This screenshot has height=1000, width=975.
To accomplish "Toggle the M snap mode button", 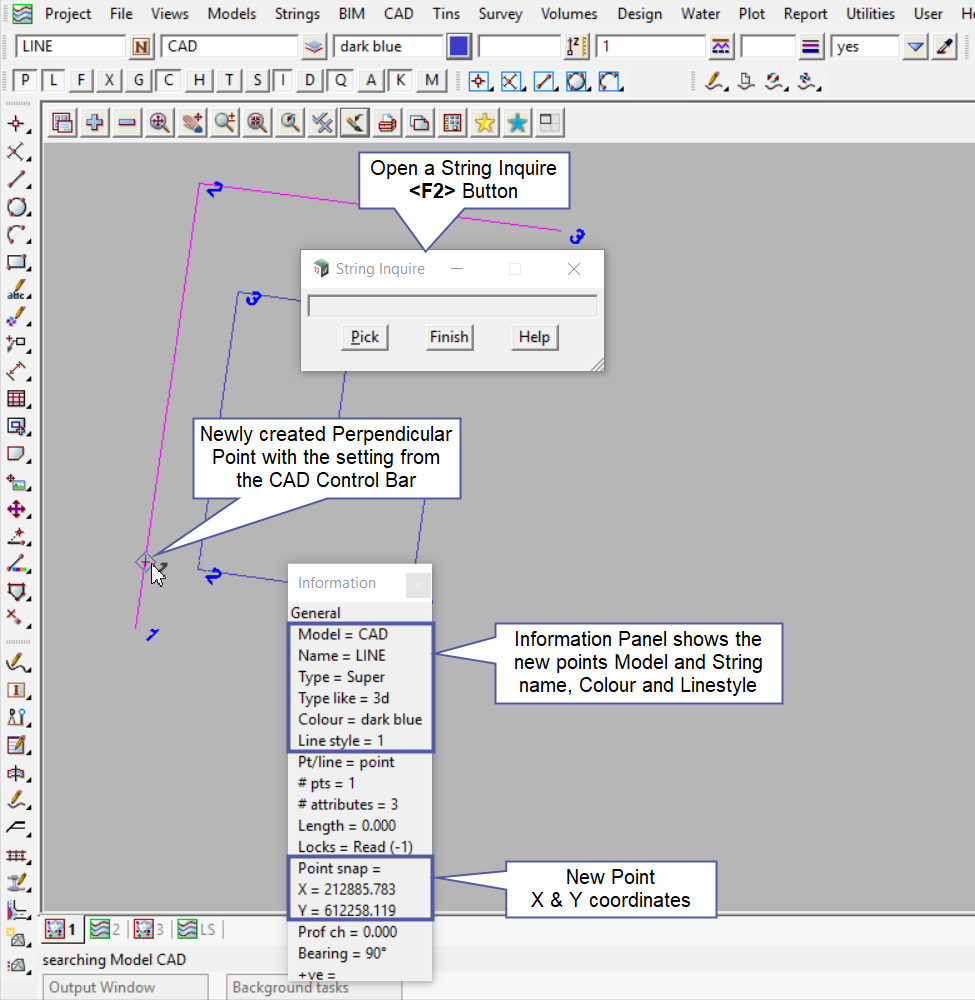I will (432, 81).
